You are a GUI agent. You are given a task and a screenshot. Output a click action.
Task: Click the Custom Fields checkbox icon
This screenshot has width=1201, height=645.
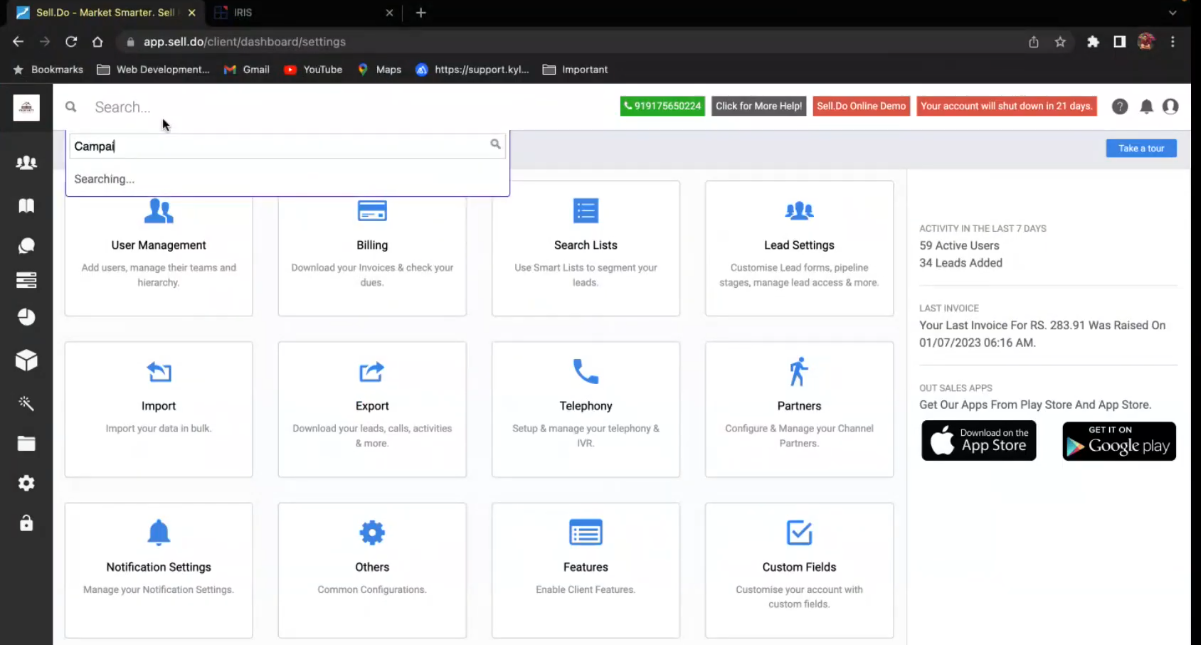pos(799,533)
